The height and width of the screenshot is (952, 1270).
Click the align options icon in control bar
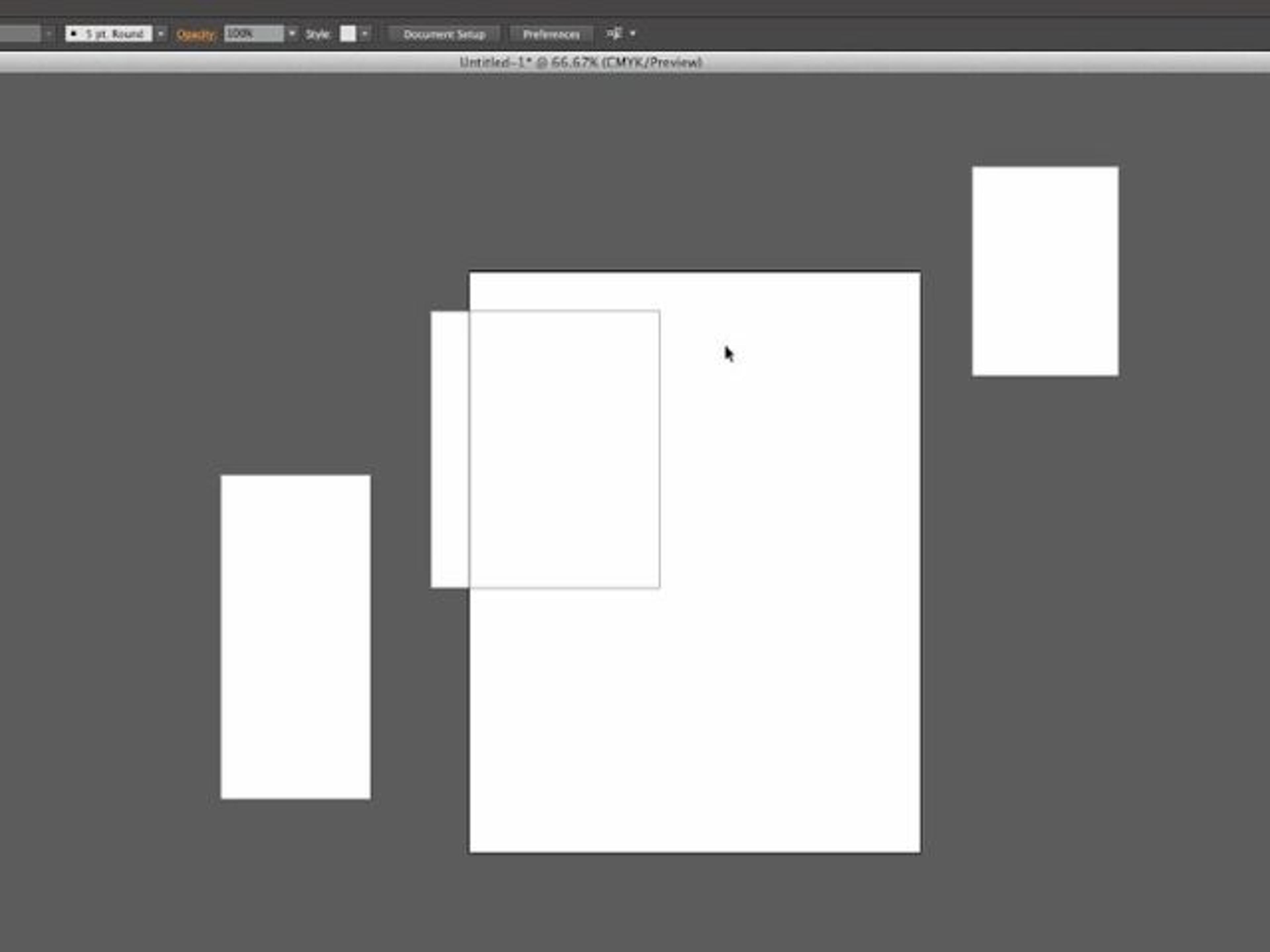tap(614, 34)
